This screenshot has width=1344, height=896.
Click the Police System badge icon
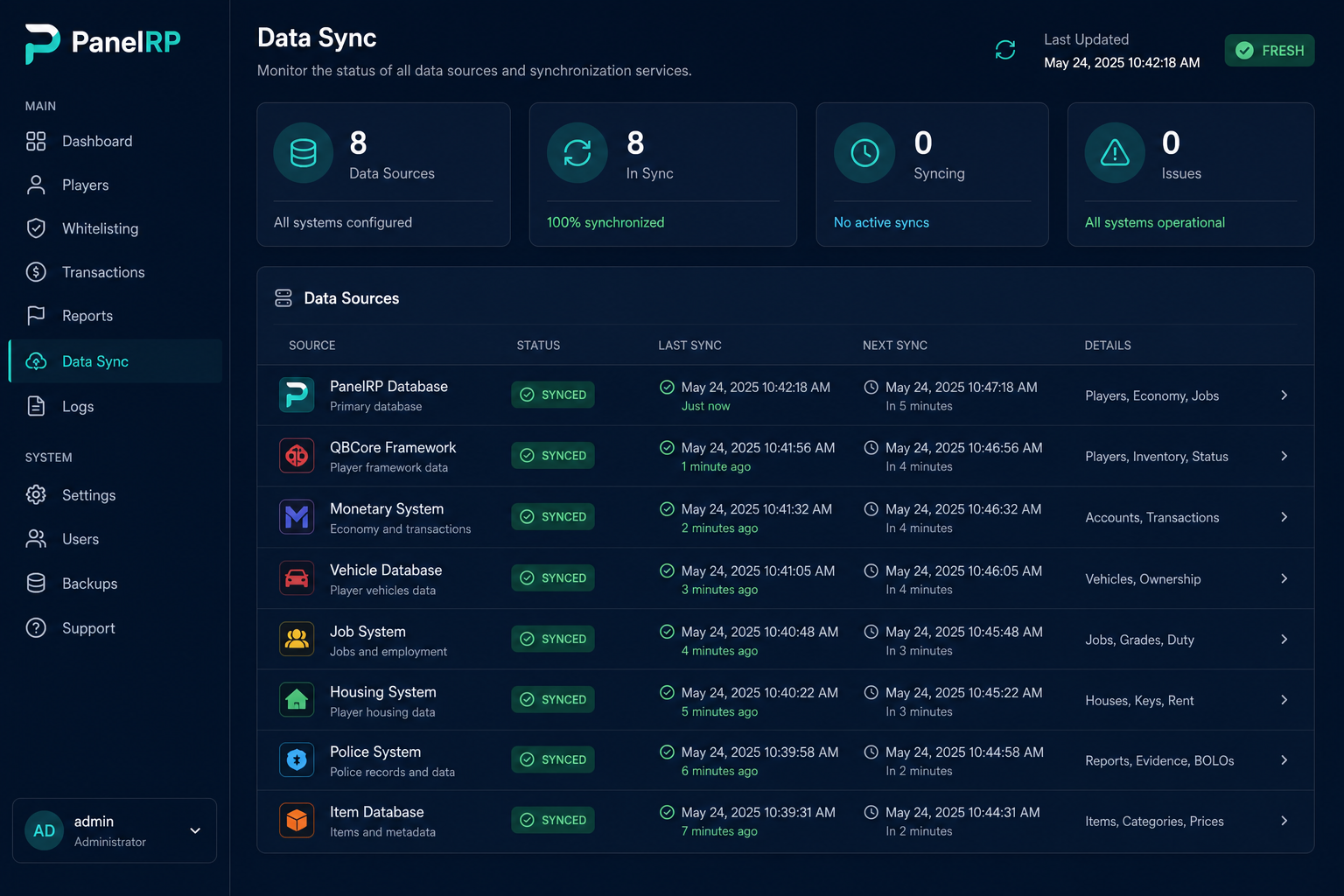coord(297,760)
